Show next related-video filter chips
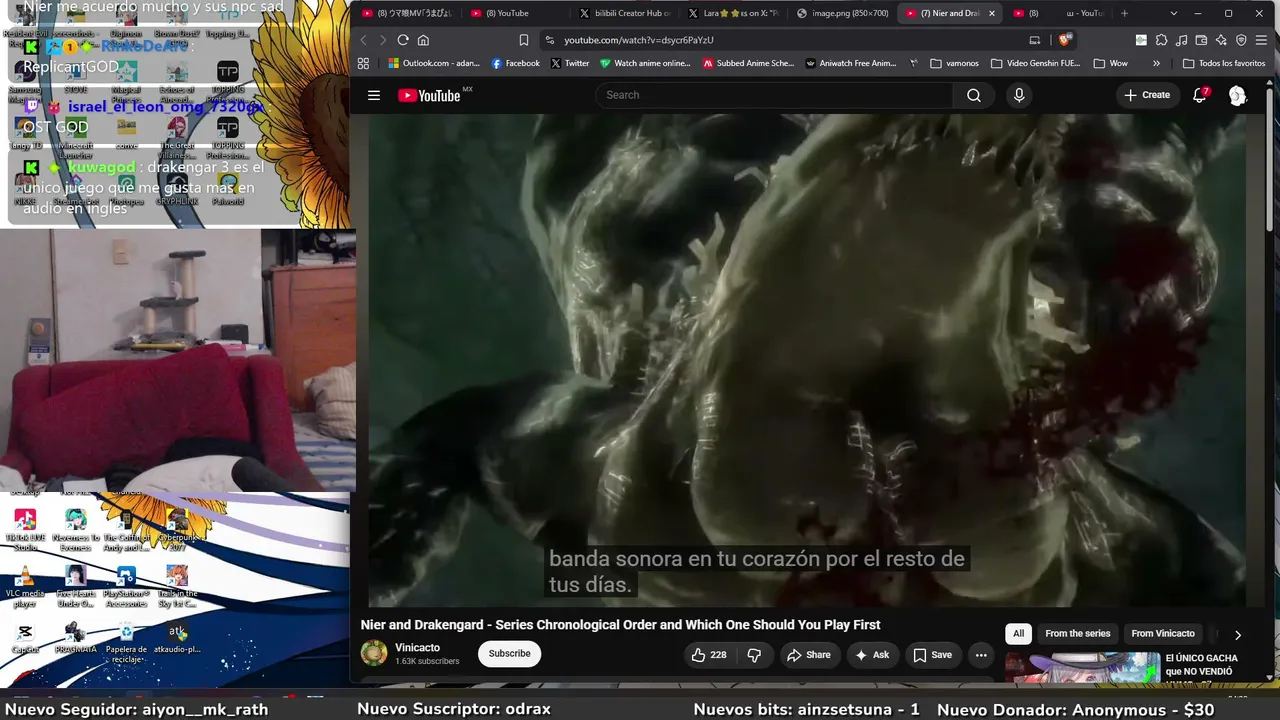Image resolution: width=1280 pixels, height=720 pixels. click(x=1237, y=634)
